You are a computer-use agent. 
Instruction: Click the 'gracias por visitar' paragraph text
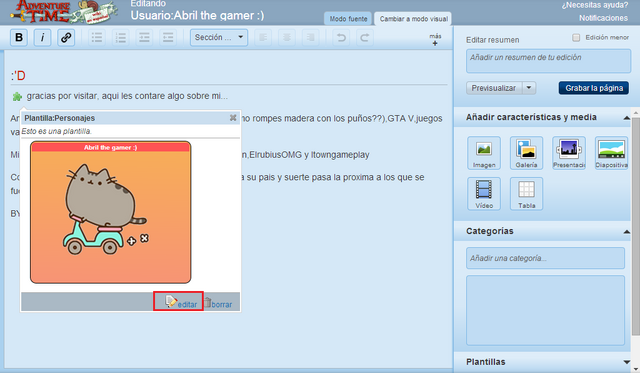click(127, 96)
